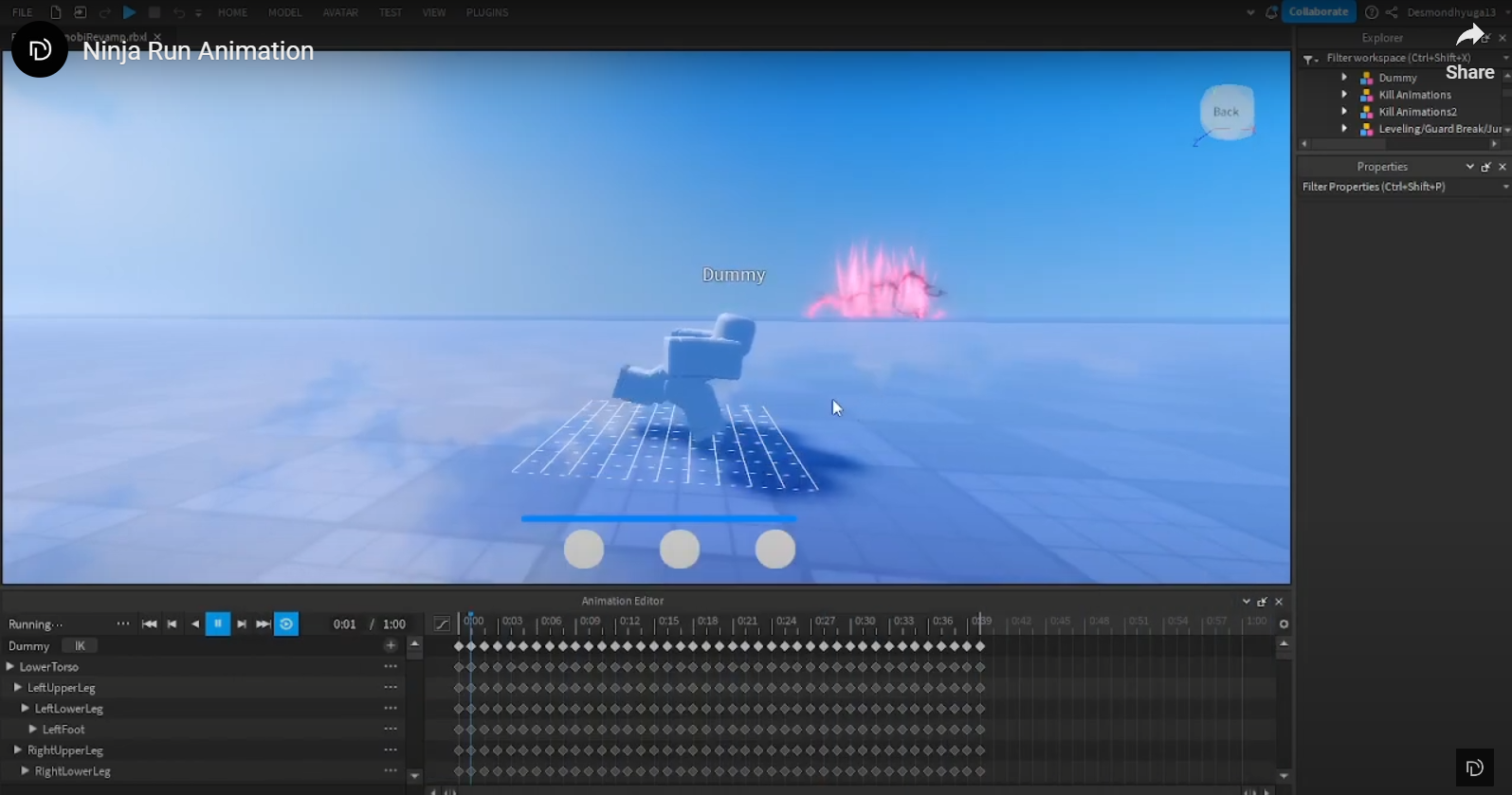Open RightLowerLeg track options
Screen dimensions: 1512x795
click(391, 770)
